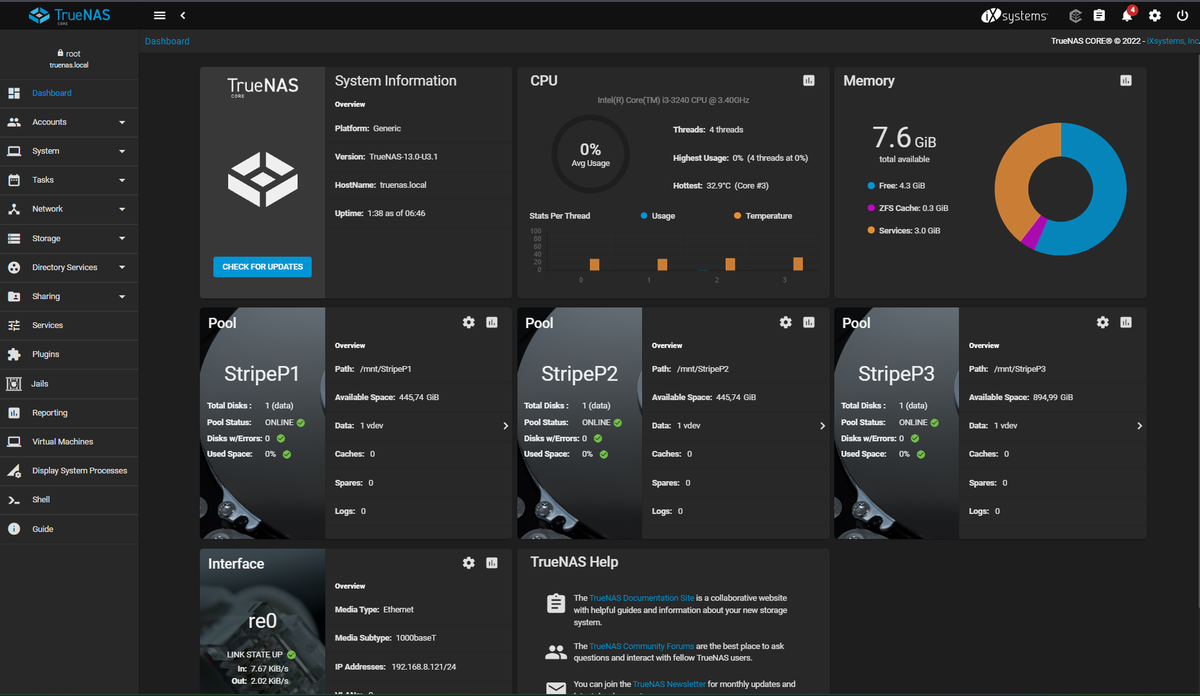The width and height of the screenshot is (1200, 696).
Task: Click the Shell prompt icon
Action: point(14,499)
